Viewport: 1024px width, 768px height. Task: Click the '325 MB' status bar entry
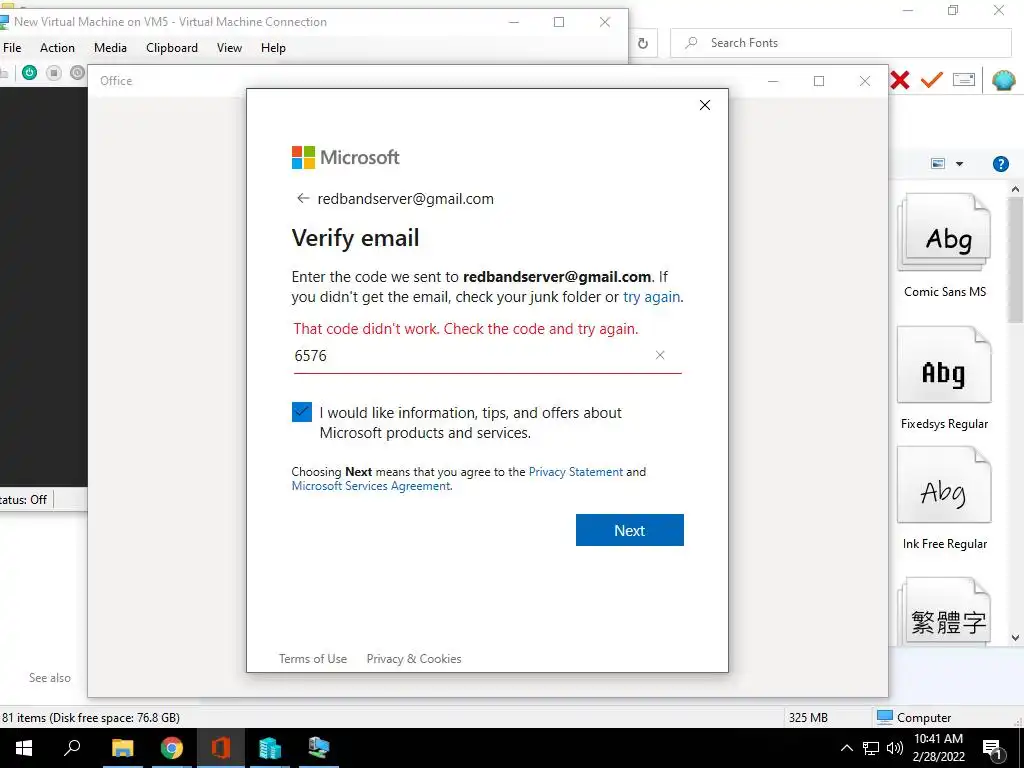[x=808, y=717]
